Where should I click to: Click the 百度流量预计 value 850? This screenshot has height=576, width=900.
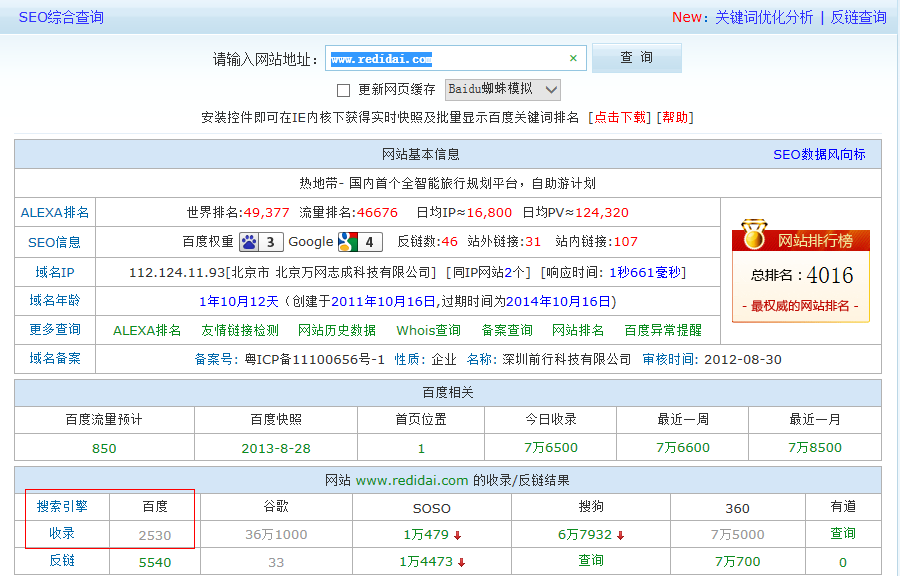[104, 449]
